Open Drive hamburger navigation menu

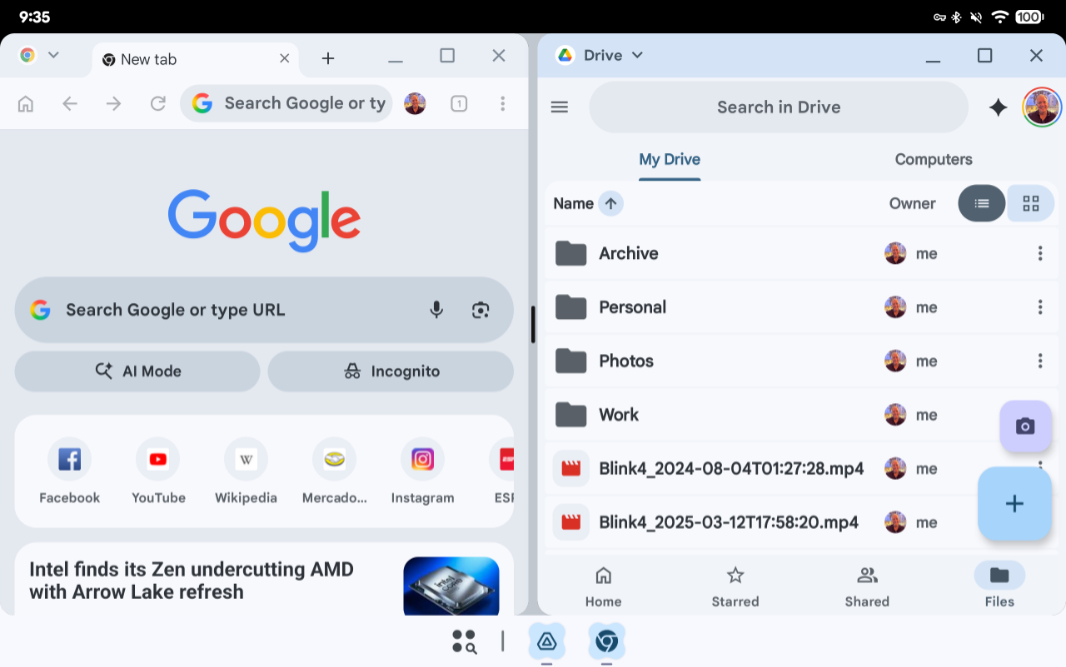(x=560, y=107)
